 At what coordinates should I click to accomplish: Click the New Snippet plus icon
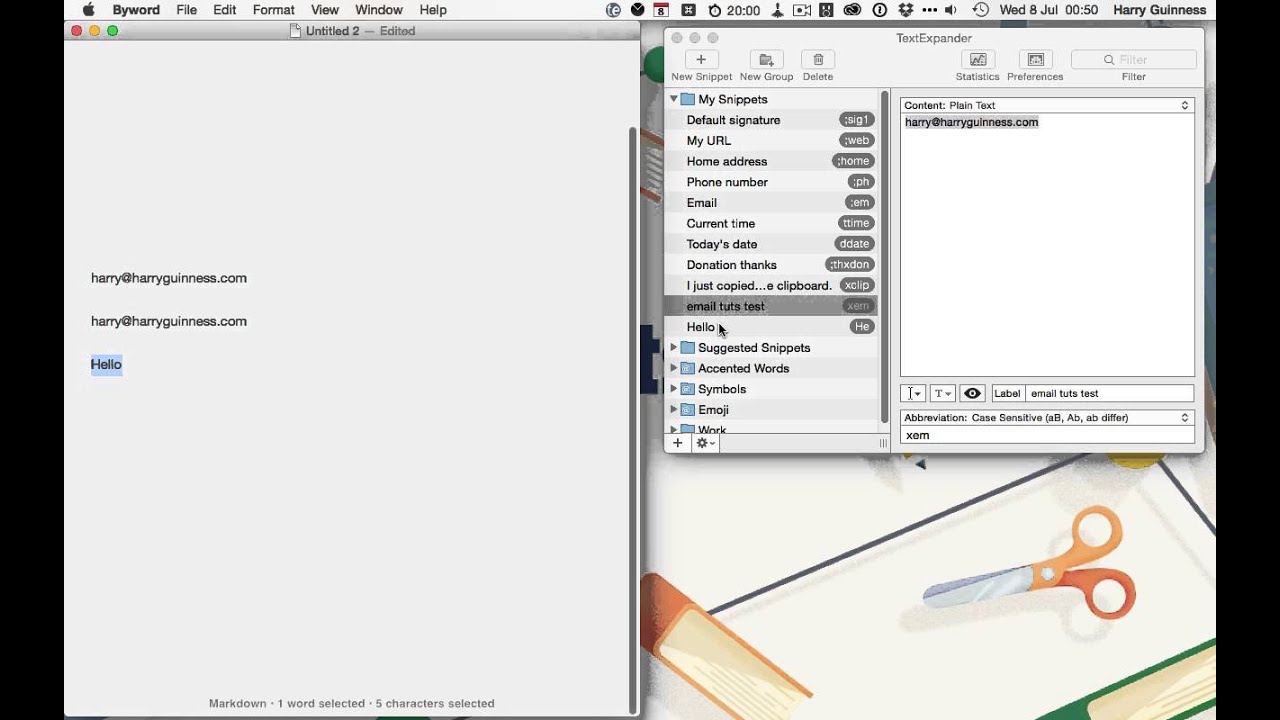[701, 60]
